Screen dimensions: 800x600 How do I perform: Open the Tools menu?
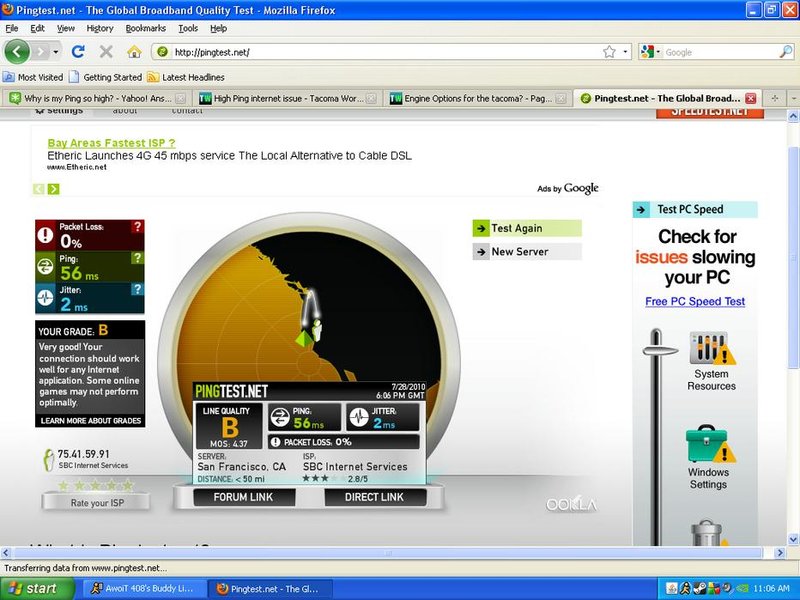pyautogui.click(x=188, y=29)
